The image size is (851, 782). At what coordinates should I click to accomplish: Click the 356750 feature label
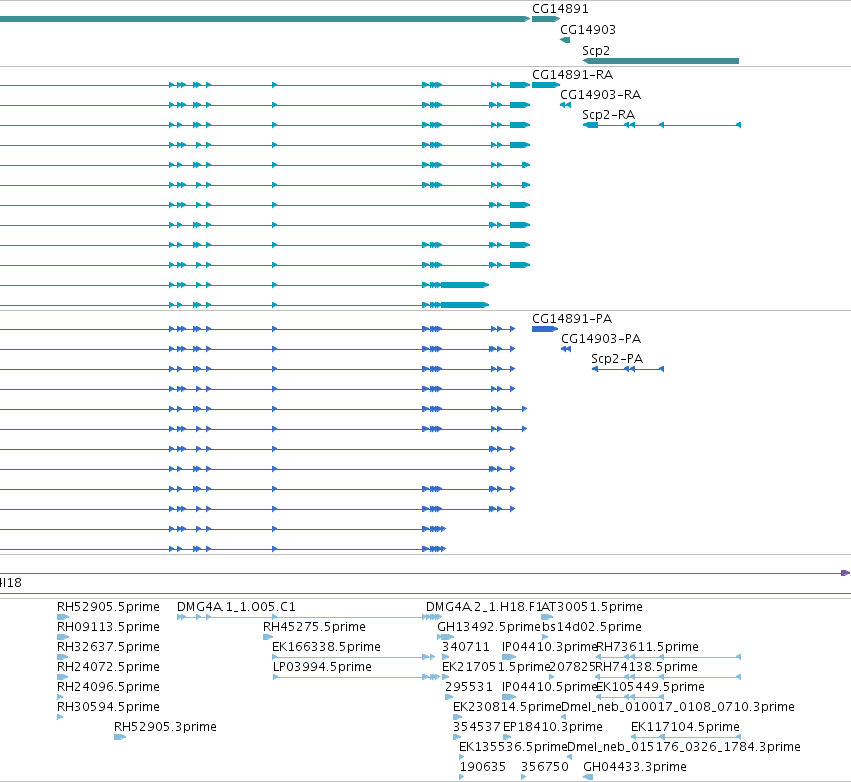pyautogui.click(x=544, y=767)
